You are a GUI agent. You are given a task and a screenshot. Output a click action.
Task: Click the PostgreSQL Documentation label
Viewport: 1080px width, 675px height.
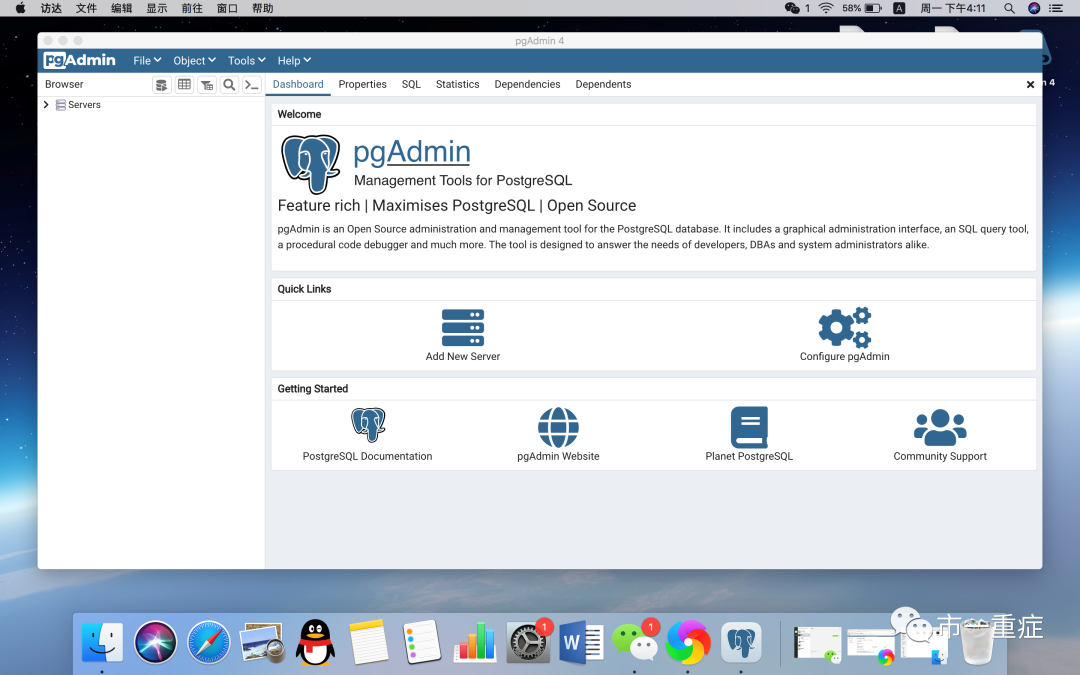(367, 456)
